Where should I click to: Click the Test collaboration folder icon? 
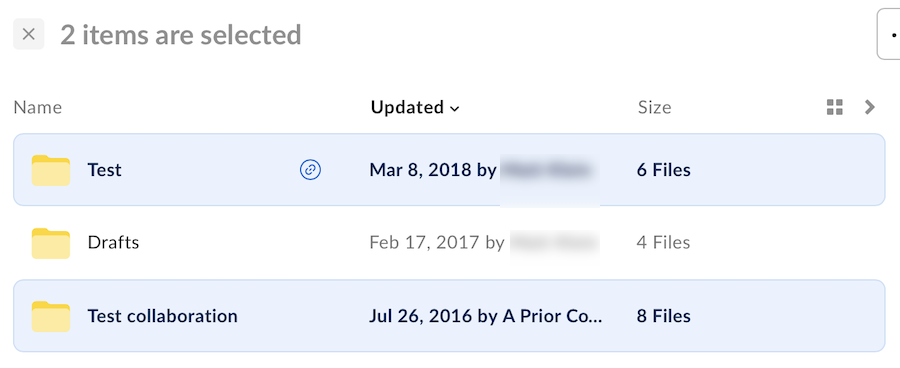51,316
